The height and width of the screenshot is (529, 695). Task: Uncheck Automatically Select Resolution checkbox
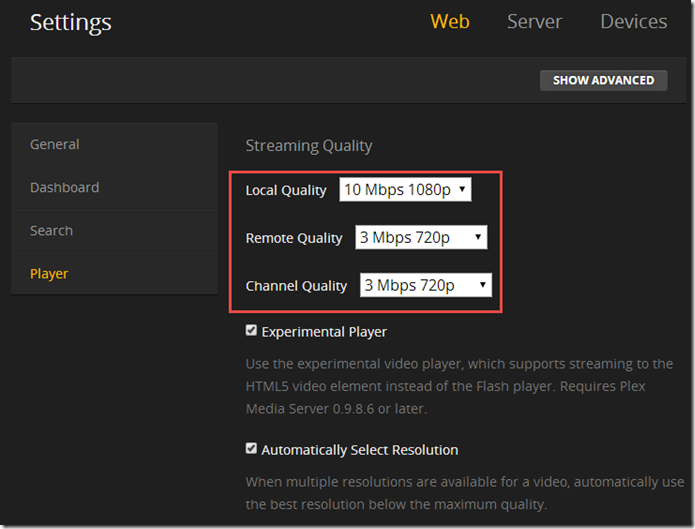(x=252, y=449)
